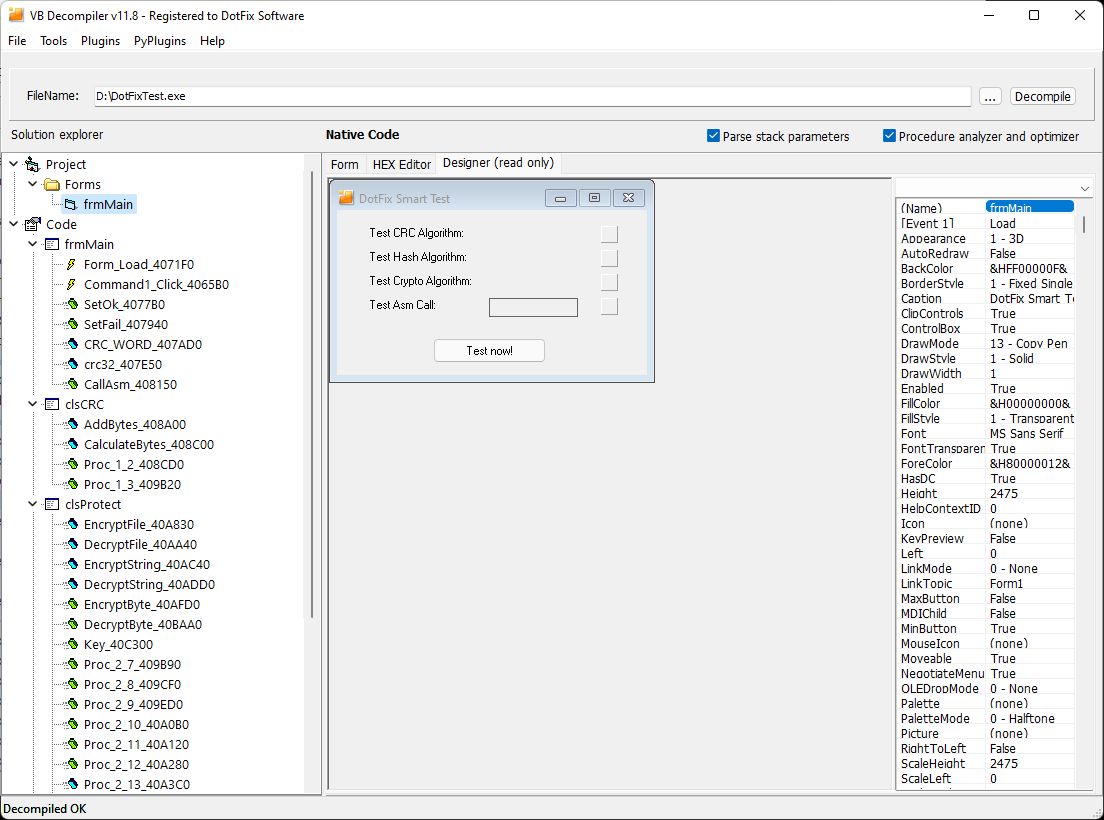Click the browse file ellipsis button
The image size is (1104, 820).
(990, 96)
